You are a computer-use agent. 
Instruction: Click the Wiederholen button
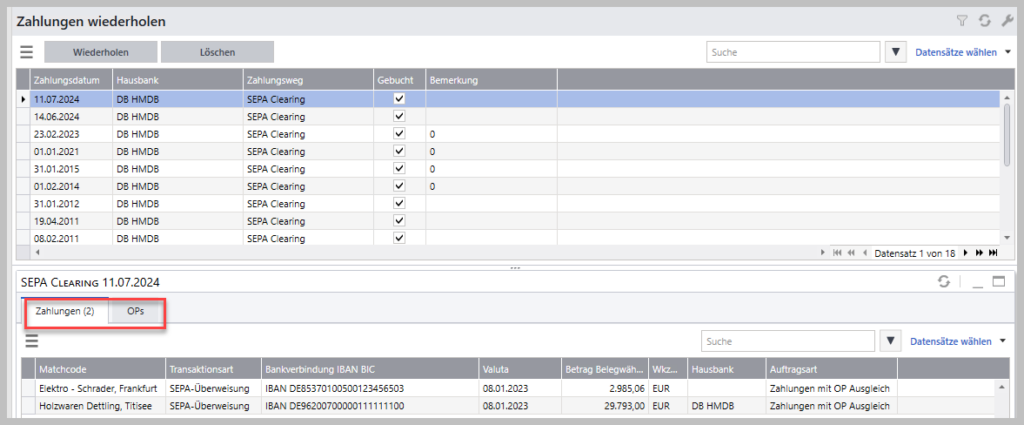click(100, 52)
